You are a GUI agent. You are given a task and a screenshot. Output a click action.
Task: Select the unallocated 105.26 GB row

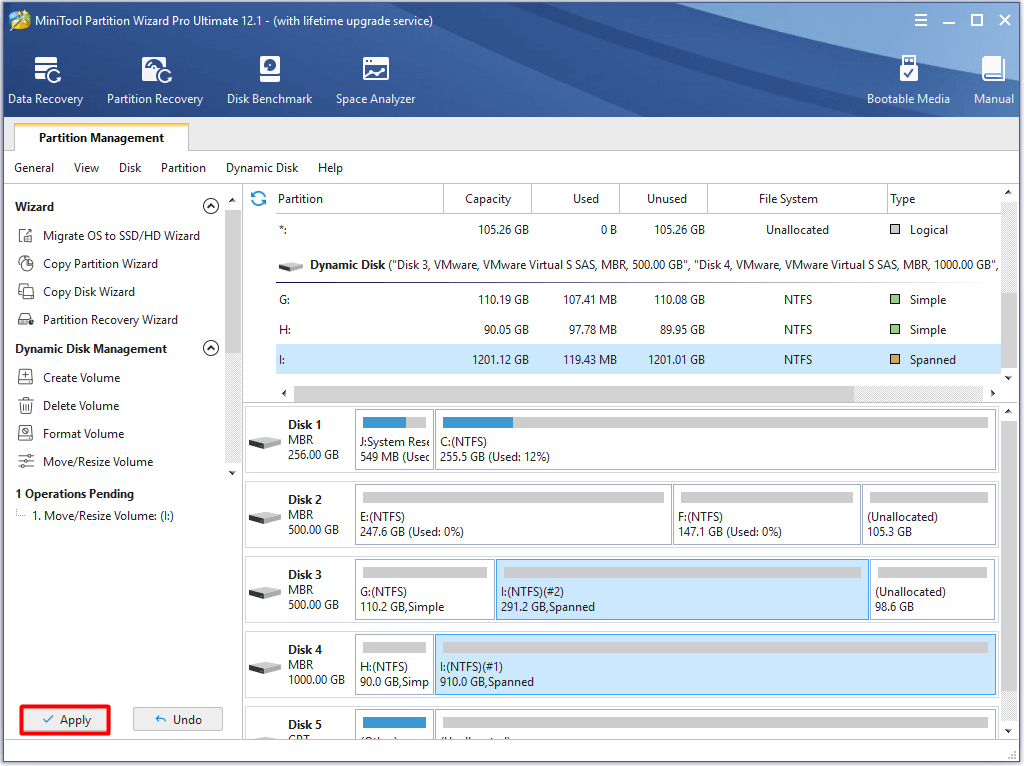click(x=638, y=230)
